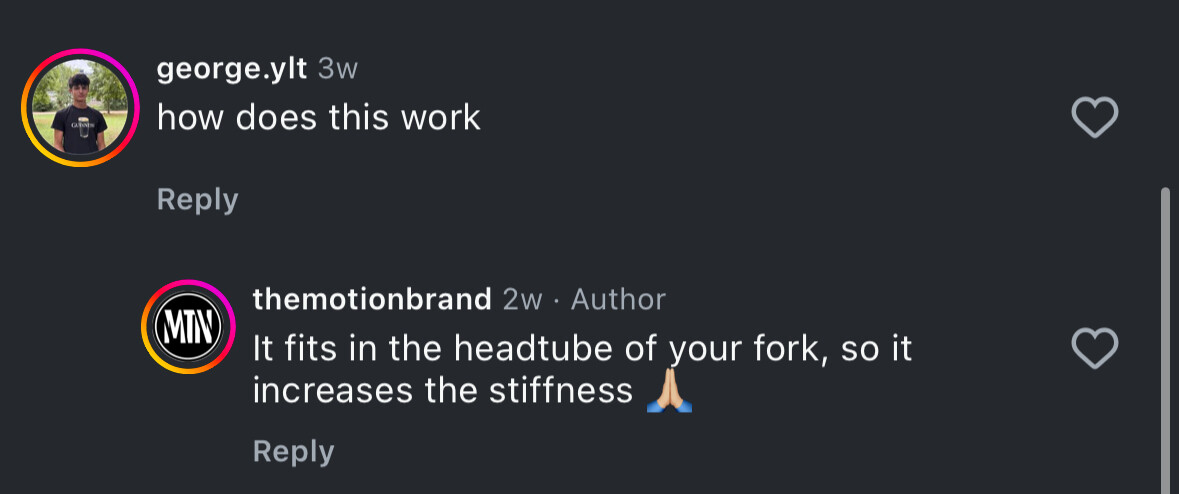The image size is (1179, 494).
Task: Reply to themotionbrand's comment
Action: click(293, 450)
